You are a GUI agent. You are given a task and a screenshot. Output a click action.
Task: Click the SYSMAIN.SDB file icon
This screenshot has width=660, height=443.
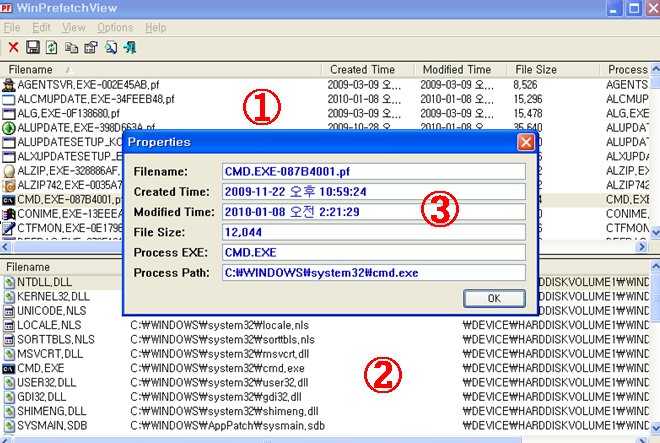tap(9, 426)
